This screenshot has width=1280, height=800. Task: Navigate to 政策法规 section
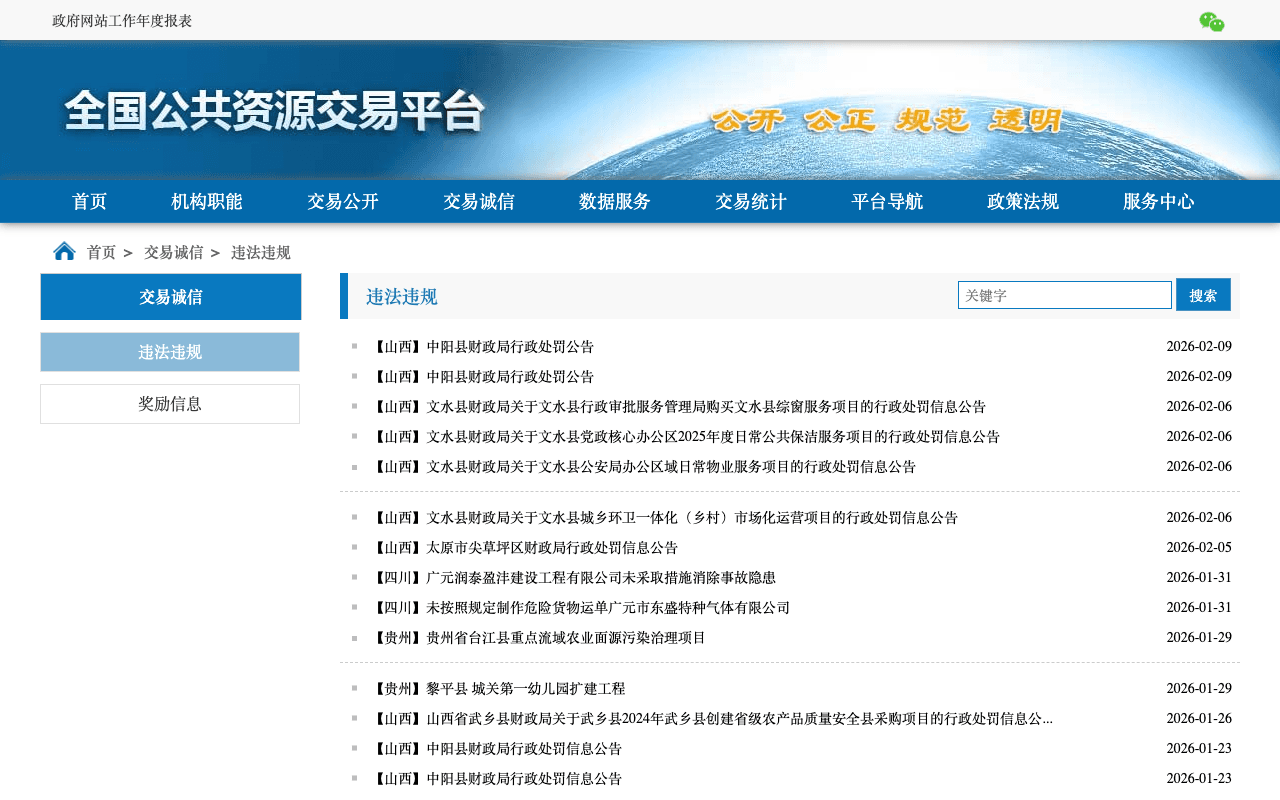(x=1023, y=202)
